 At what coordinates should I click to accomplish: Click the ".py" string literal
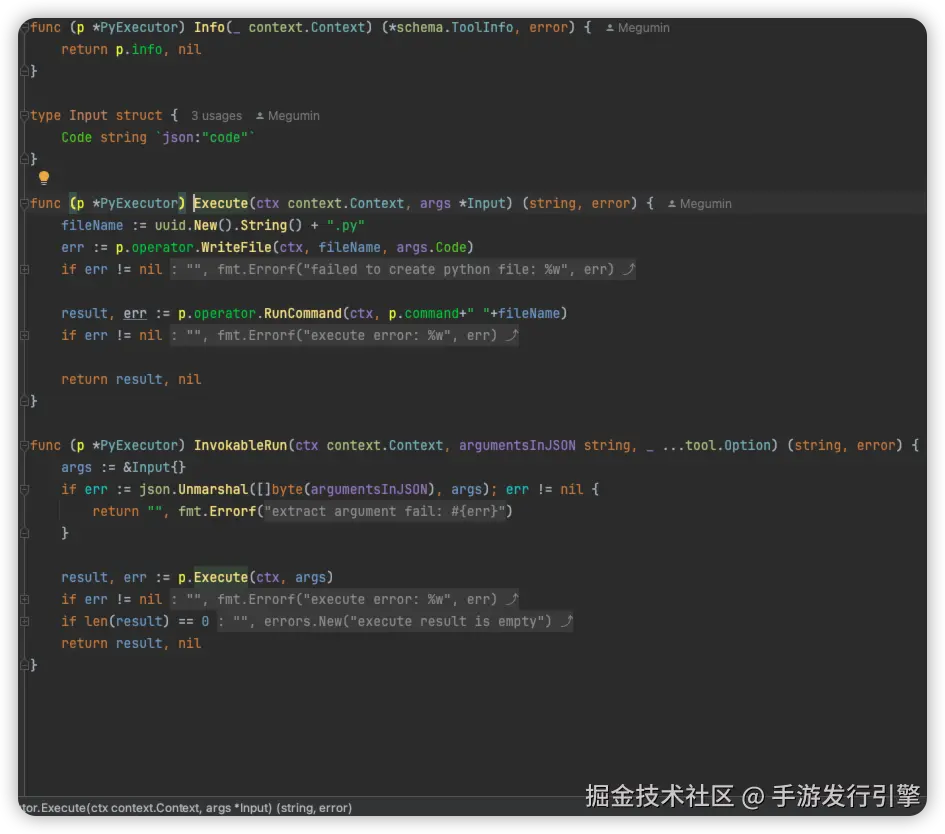coord(345,225)
